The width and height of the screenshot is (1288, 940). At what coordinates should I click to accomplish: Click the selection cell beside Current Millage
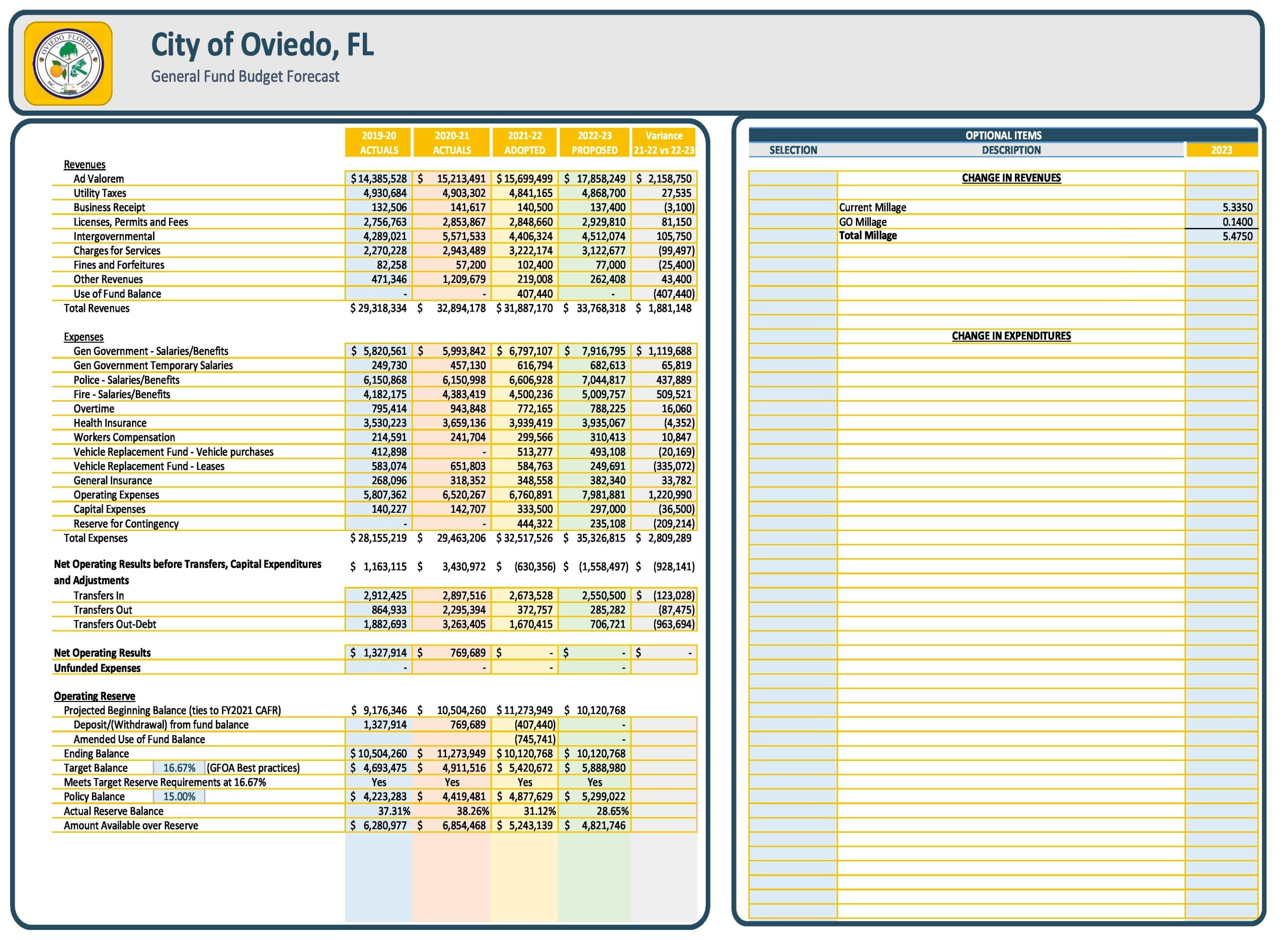(x=793, y=208)
